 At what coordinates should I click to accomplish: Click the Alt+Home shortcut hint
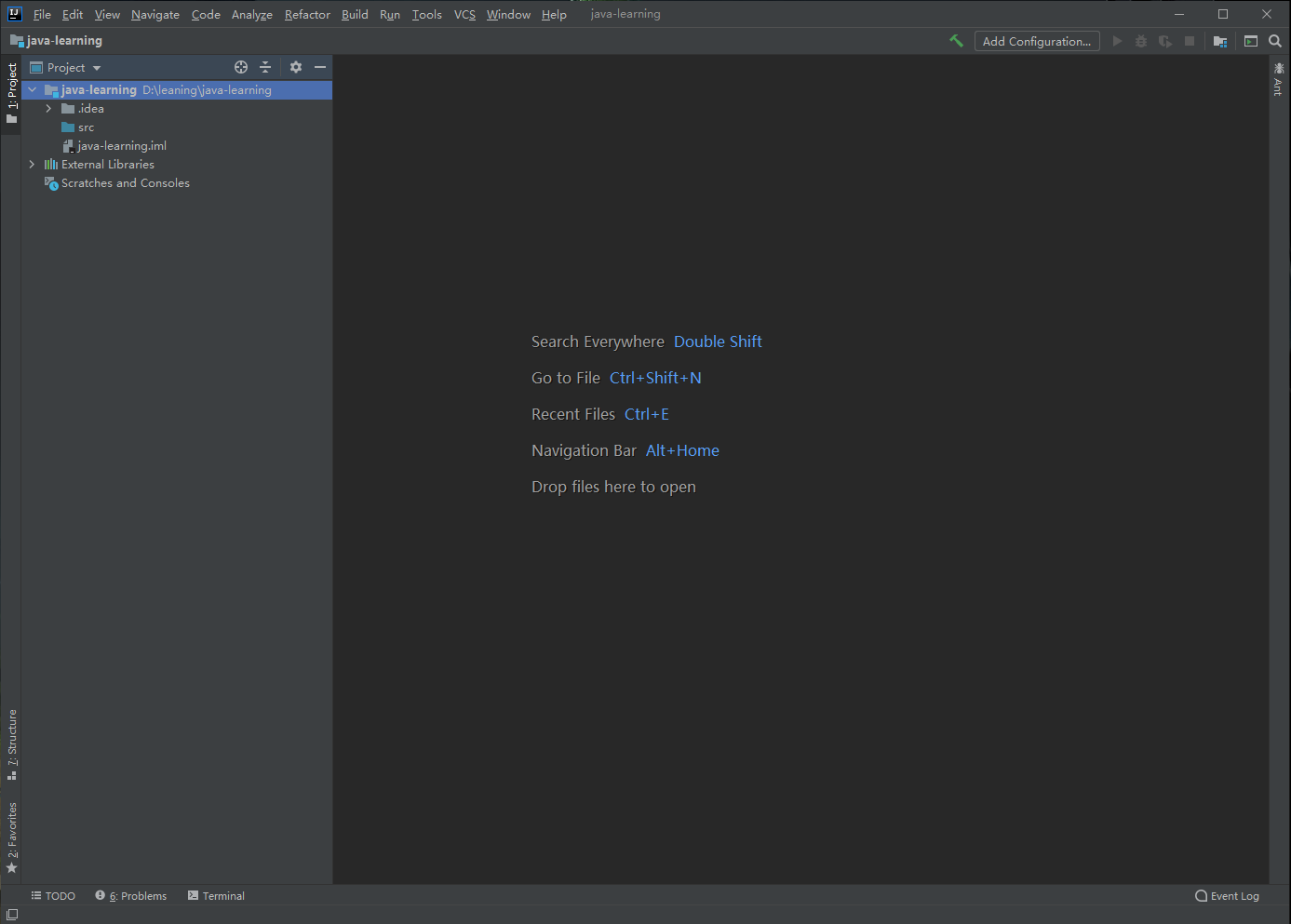(682, 450)
